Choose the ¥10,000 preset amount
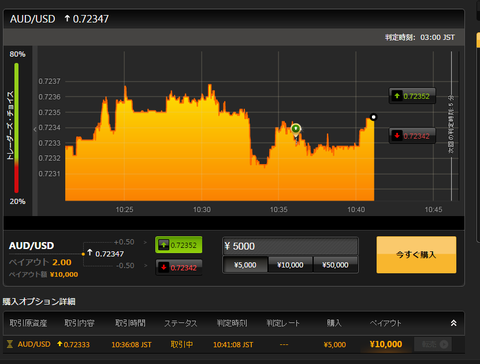The image size is (480, 364). (290, 265)
